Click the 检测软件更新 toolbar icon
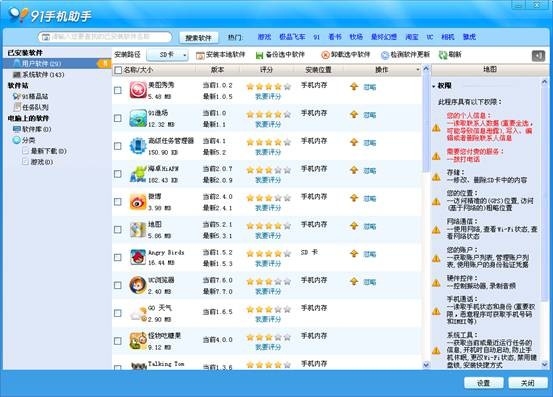The height and width of the screenshot is (397, 553). pos(385,55)
